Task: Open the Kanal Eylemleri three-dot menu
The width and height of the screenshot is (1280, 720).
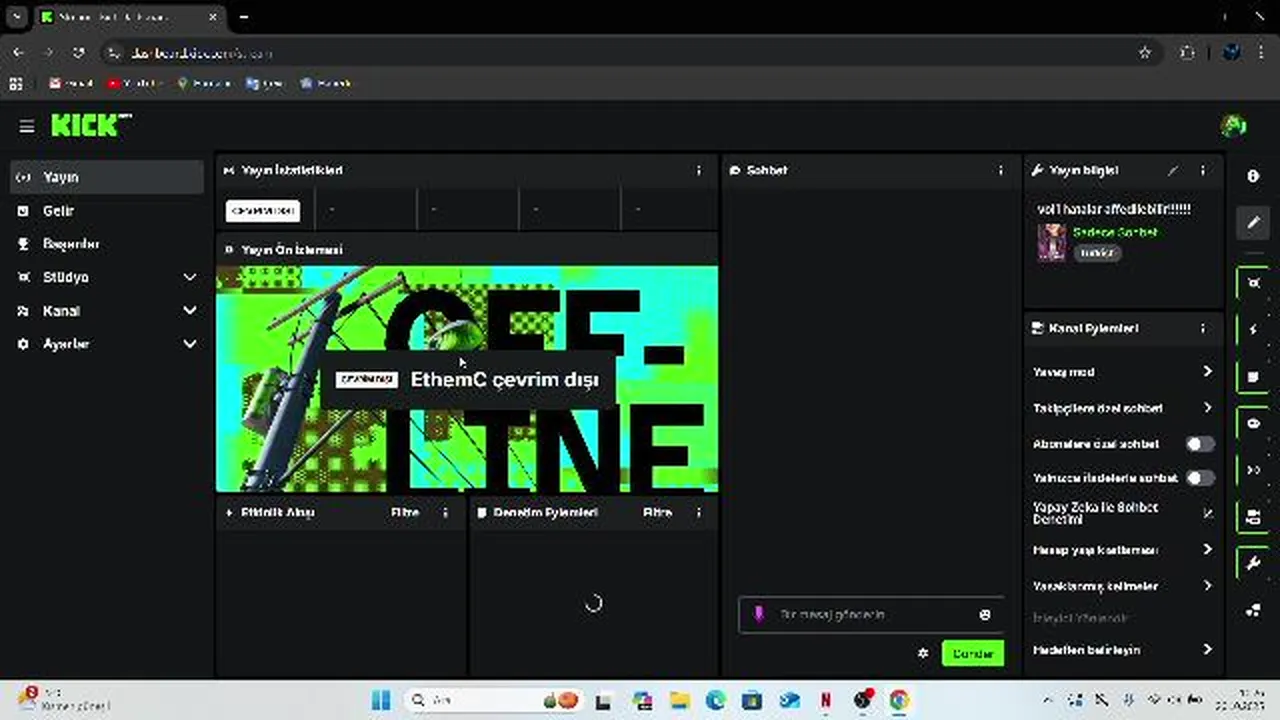Action: click(1203, 328)
